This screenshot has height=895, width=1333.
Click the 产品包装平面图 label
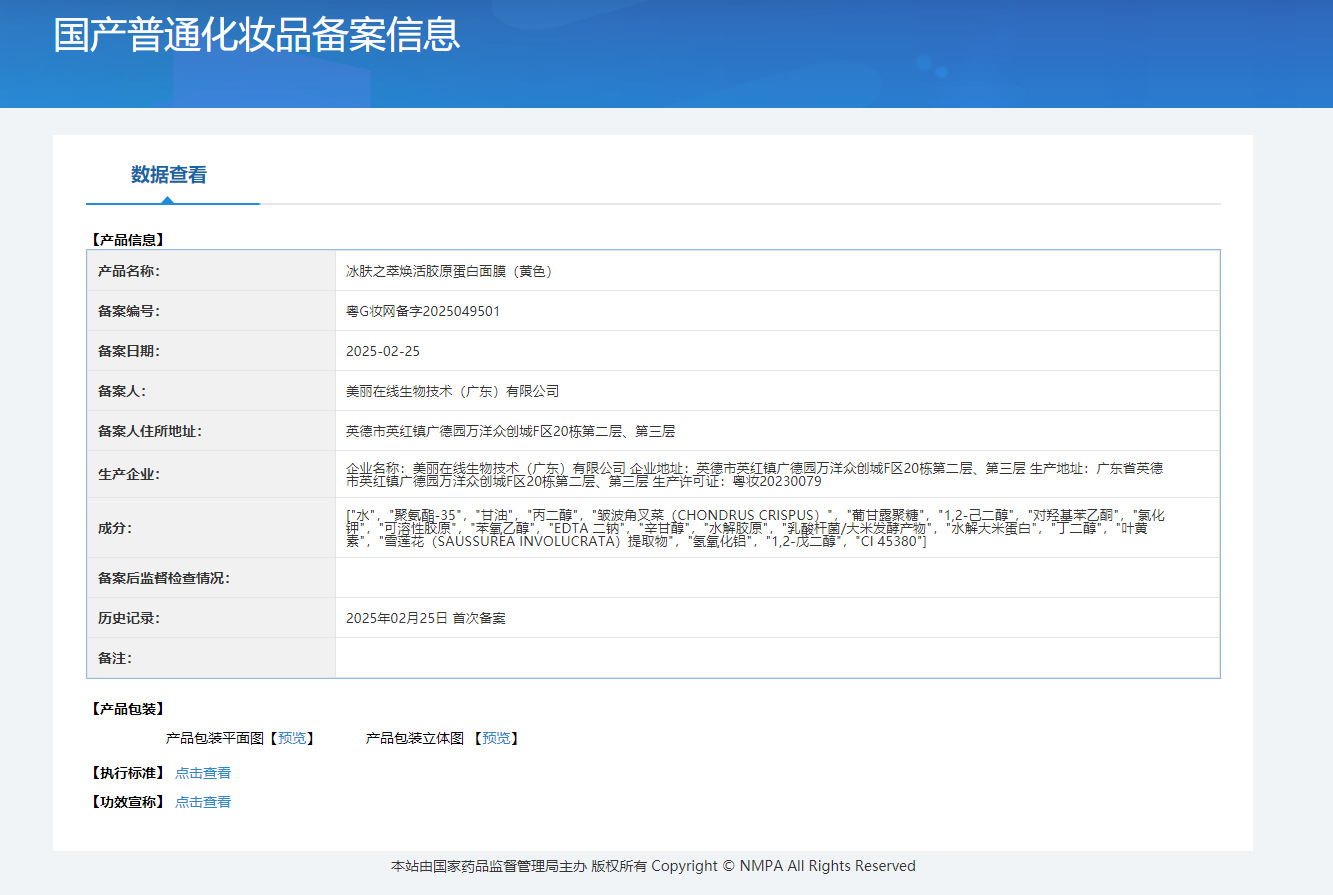click(215, 738)
